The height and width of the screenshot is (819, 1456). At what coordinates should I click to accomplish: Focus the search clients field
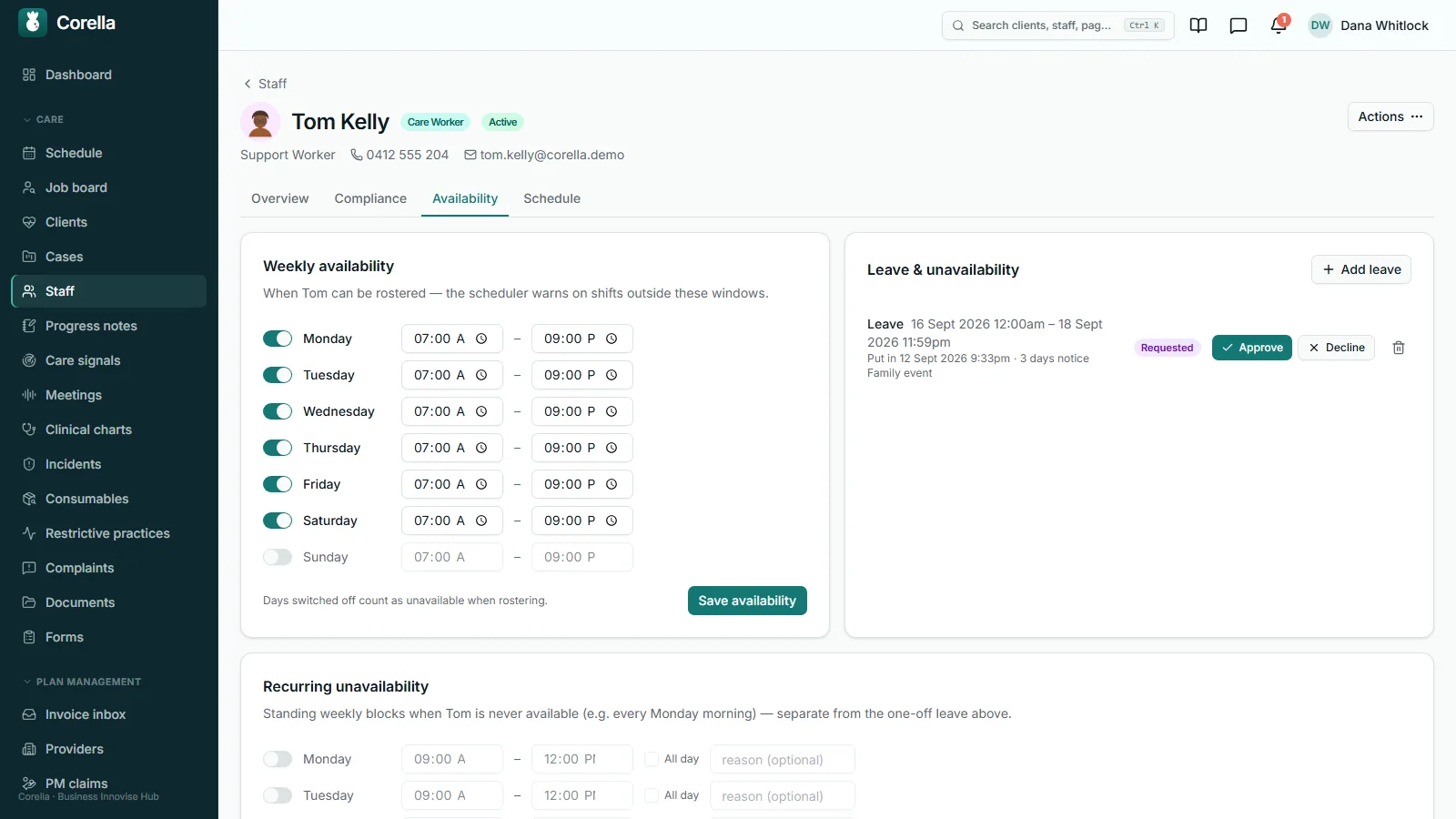[x=1057, y=25]
